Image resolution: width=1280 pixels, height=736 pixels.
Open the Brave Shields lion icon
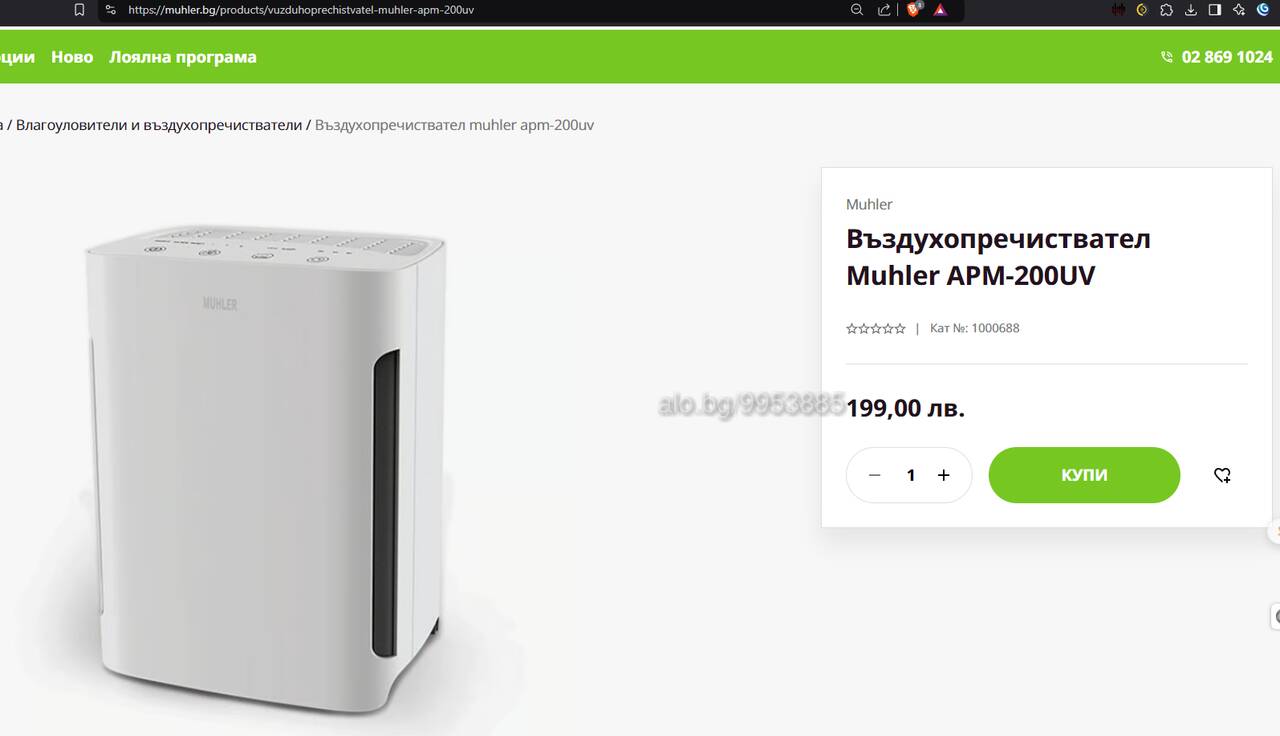tap(913, 10)
